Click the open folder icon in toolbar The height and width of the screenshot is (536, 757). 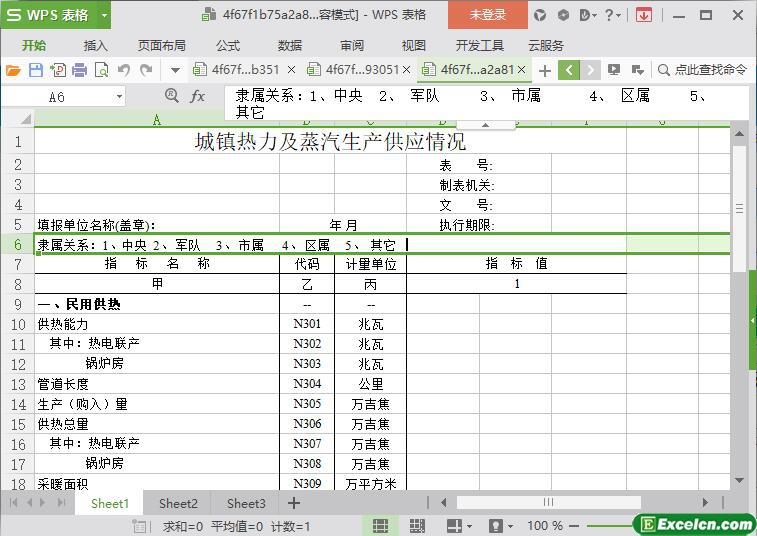click(x=13, y=70)
